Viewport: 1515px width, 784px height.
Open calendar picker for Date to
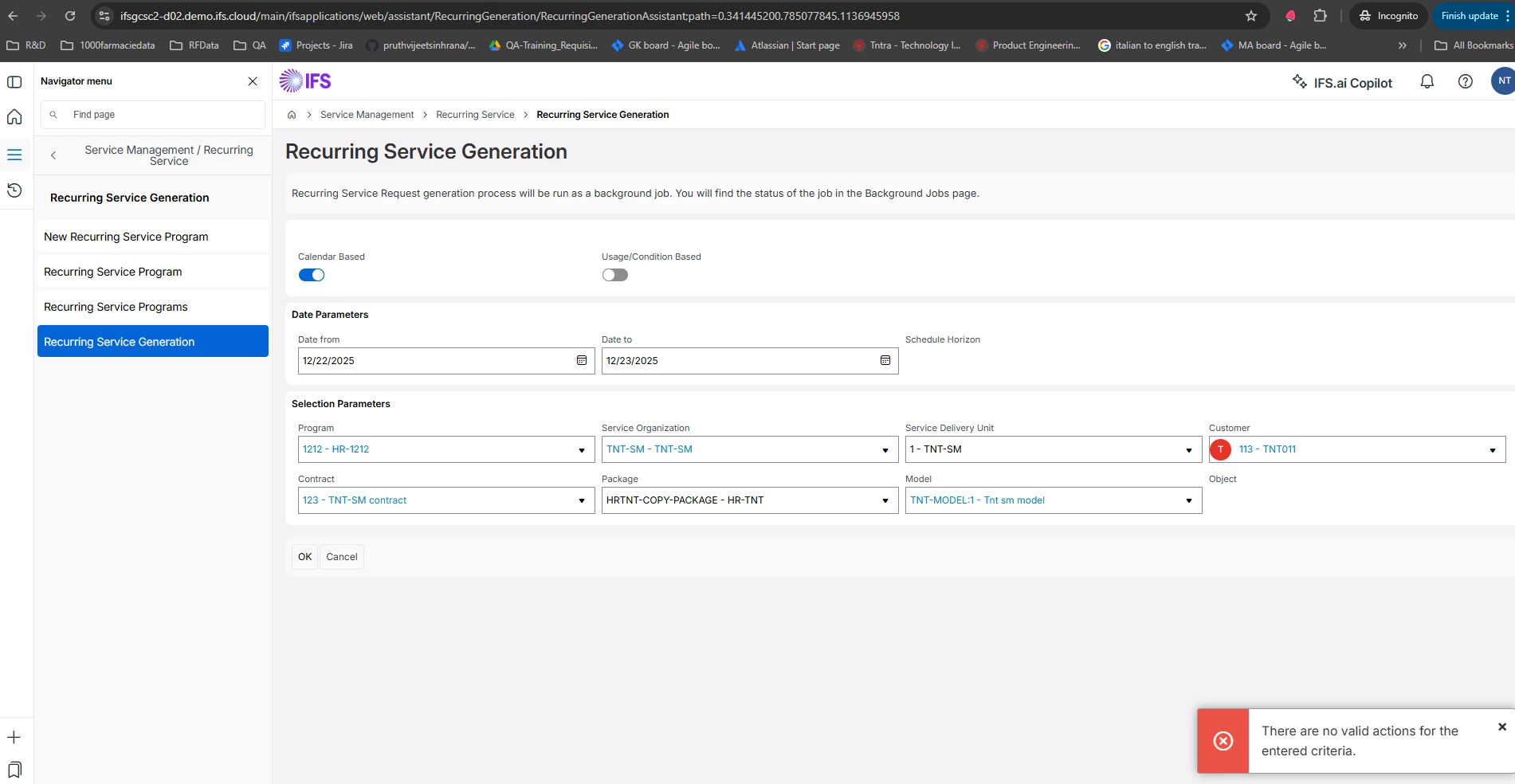point(885,361)
